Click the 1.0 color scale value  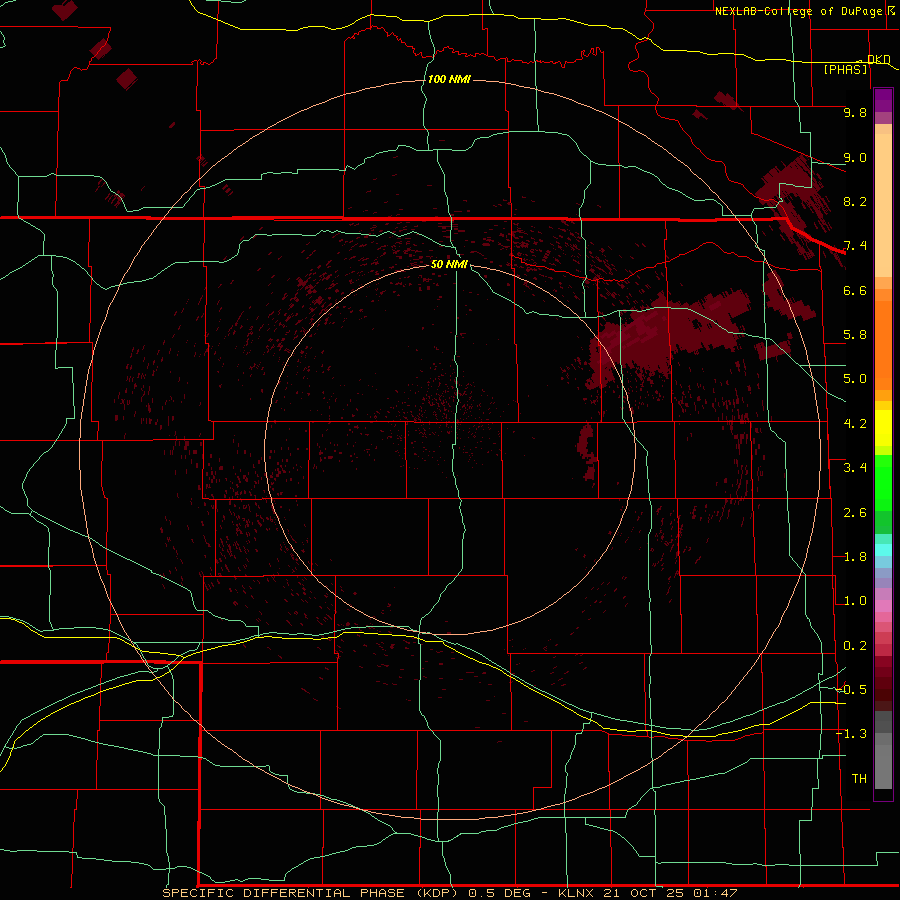(855, 601)
